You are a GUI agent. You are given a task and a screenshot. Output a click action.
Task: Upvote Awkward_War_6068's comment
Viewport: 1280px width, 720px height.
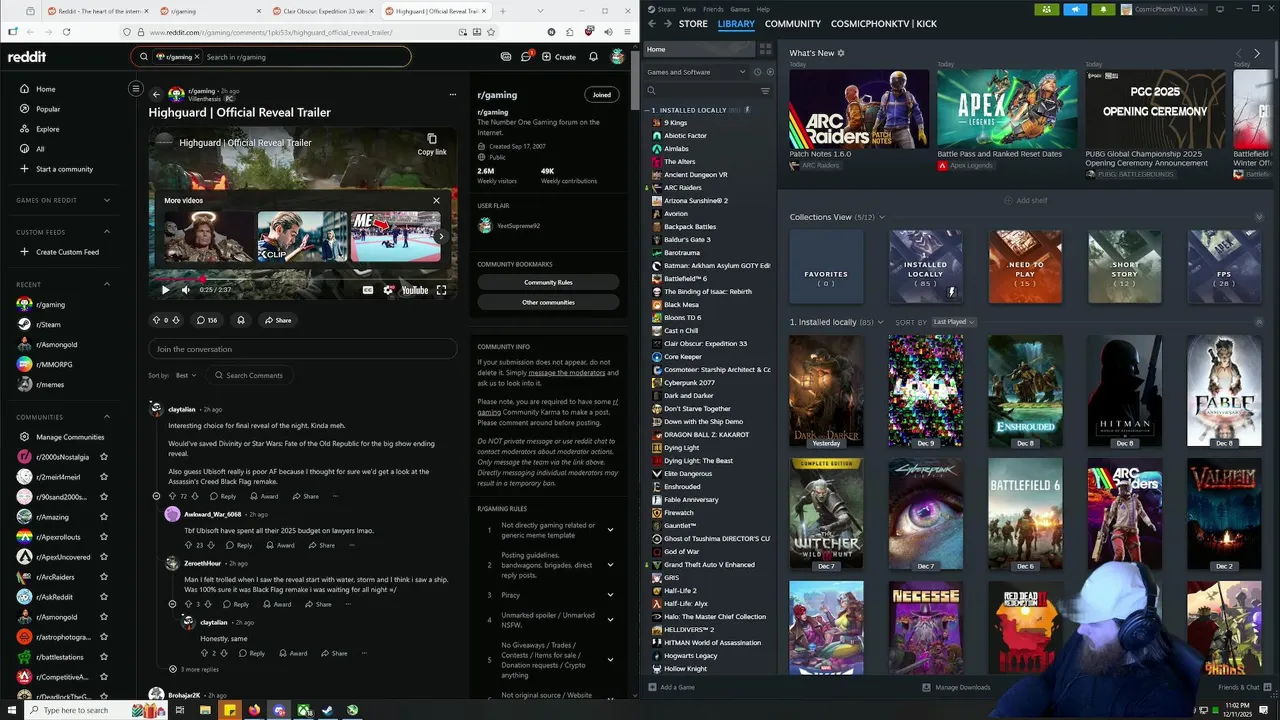pos(188,545)
